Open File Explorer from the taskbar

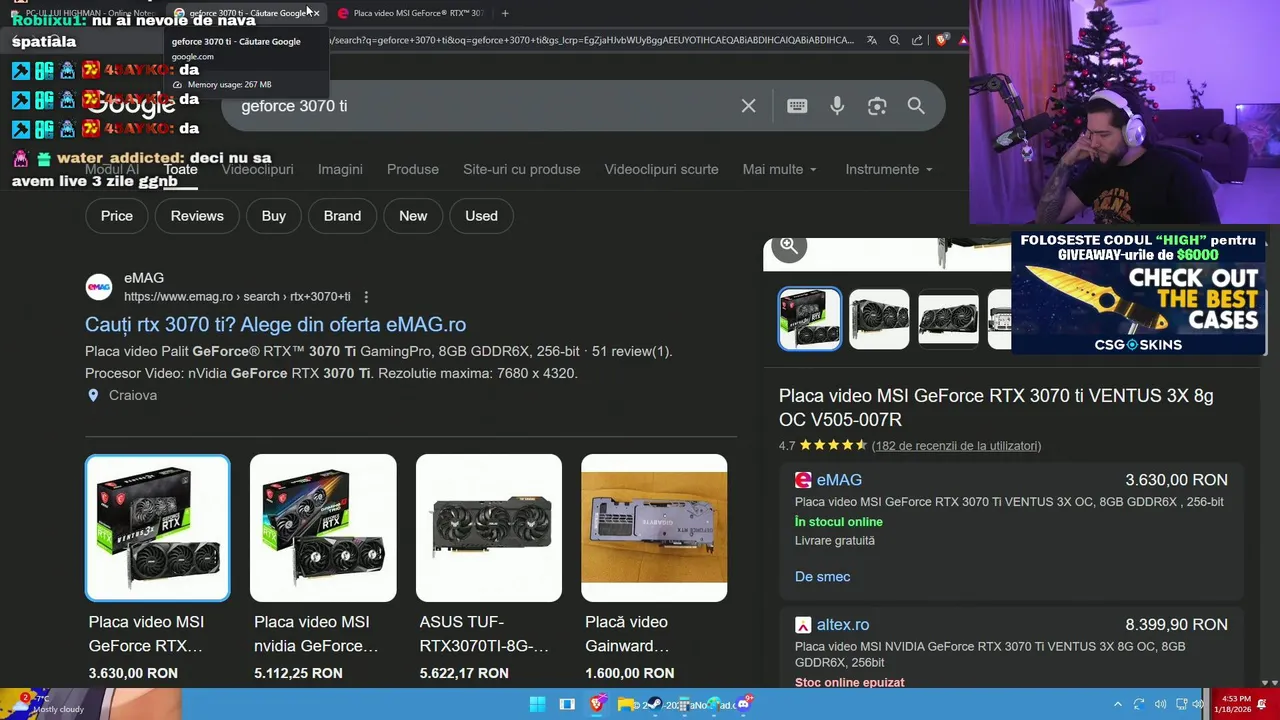click(x=626, y=704)
